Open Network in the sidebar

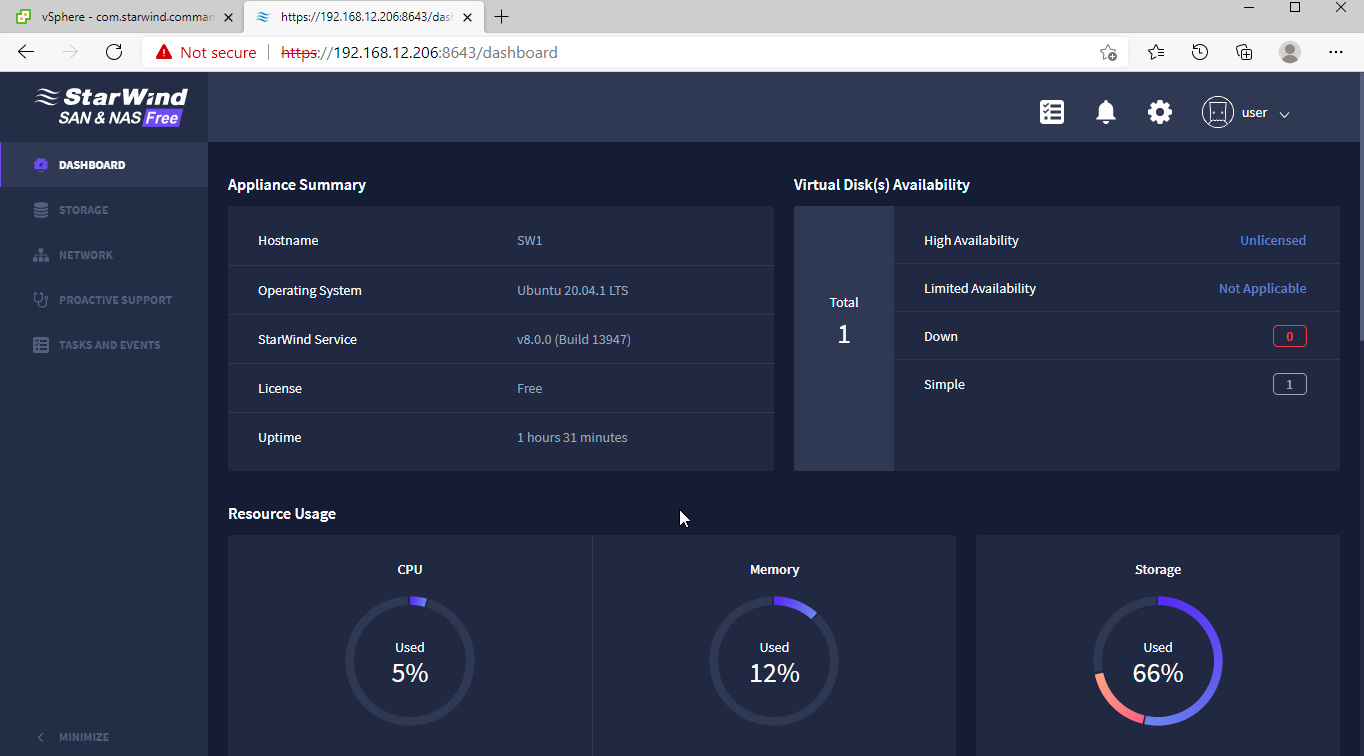(x=104, y=255)
